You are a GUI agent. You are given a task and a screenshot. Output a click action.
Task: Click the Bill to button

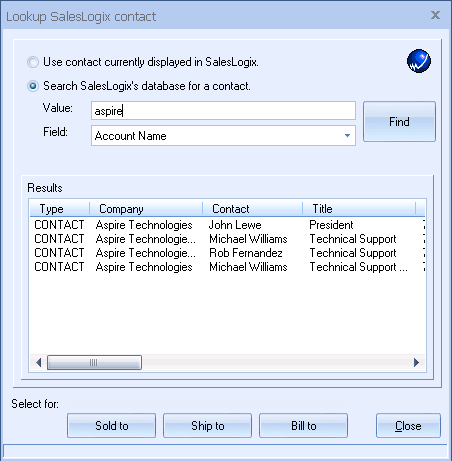303,426
